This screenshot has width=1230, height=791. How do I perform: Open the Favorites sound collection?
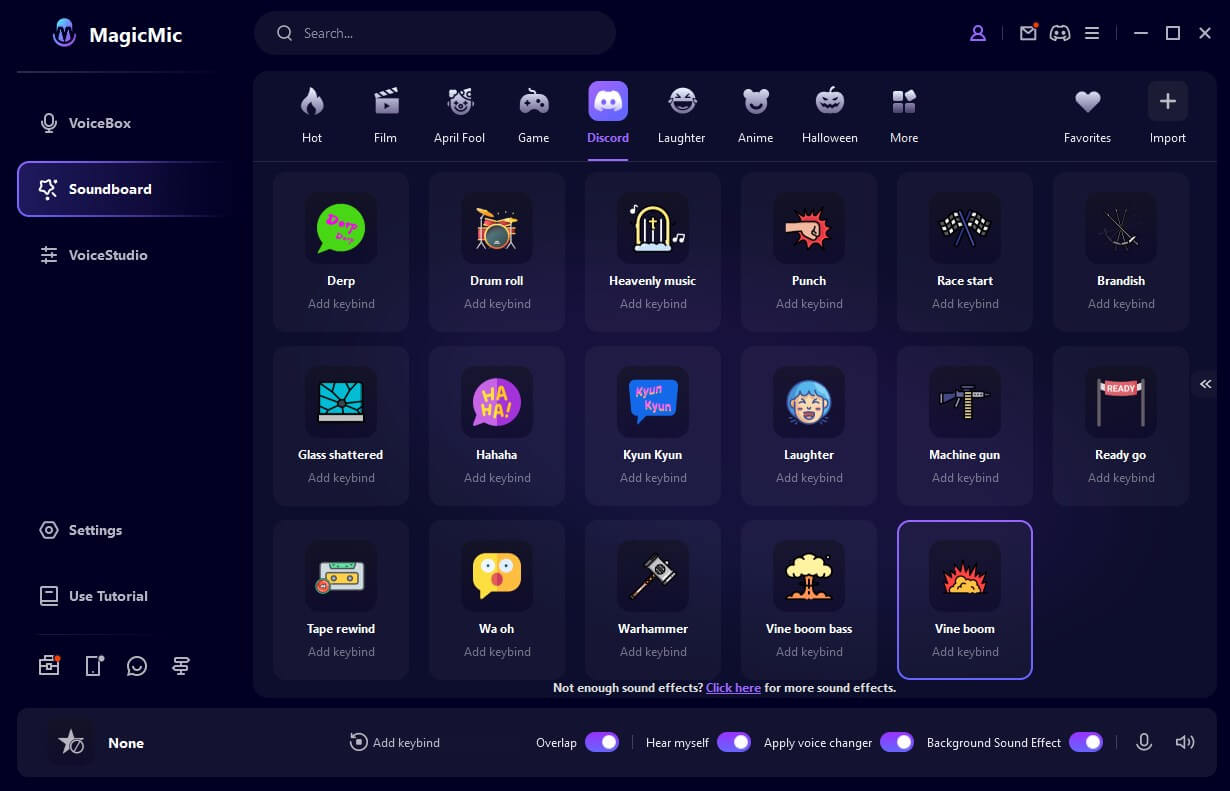click(1087, 113)
